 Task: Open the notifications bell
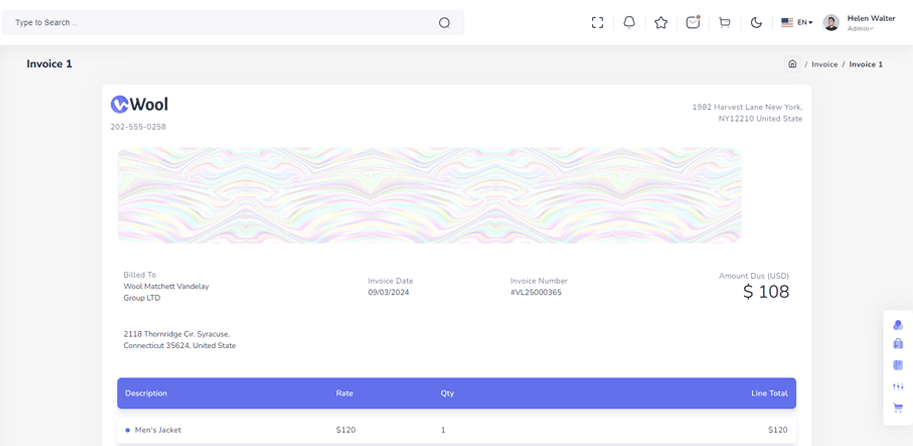629,23
